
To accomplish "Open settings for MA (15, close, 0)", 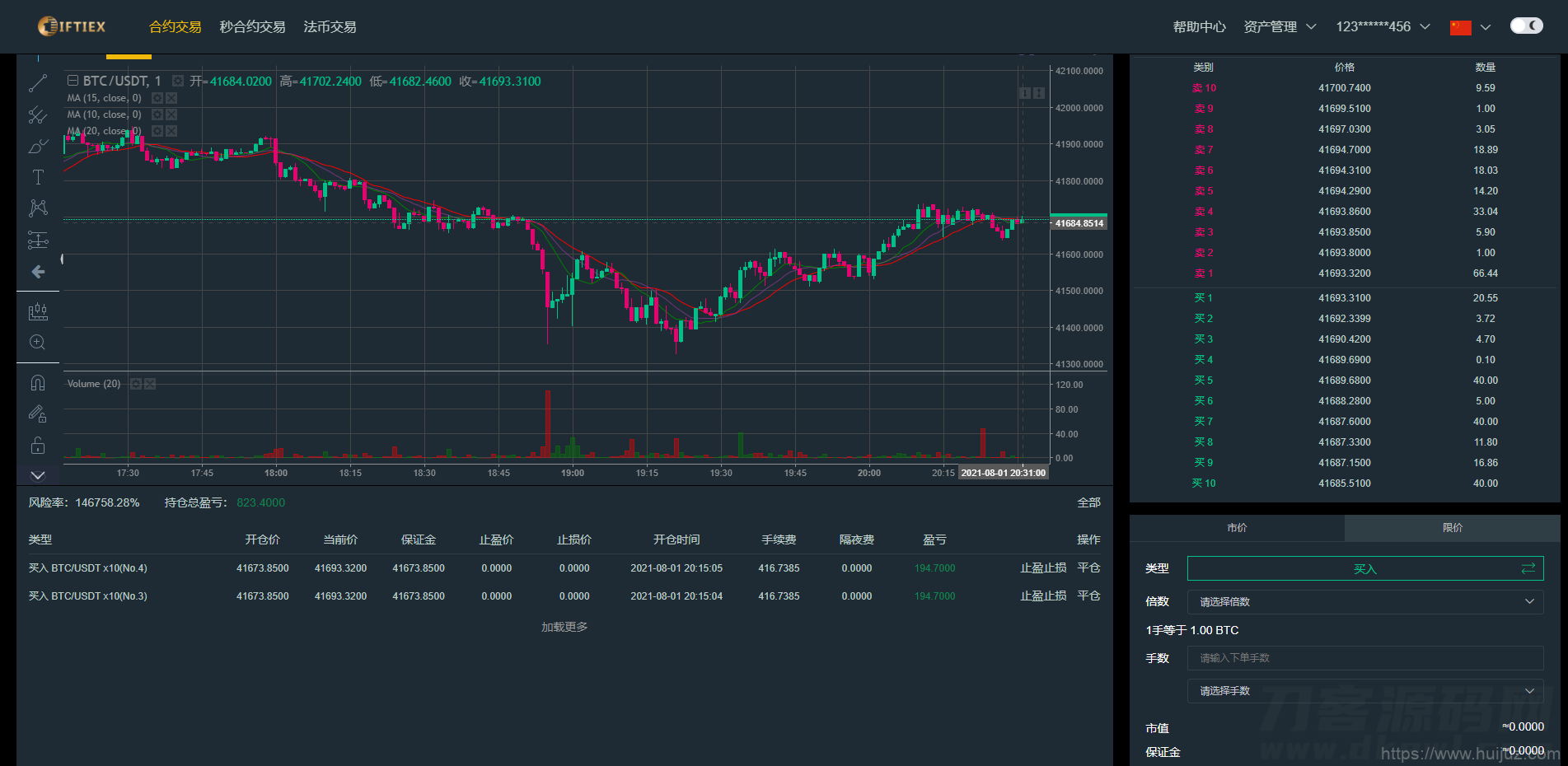I will point(157,98).
